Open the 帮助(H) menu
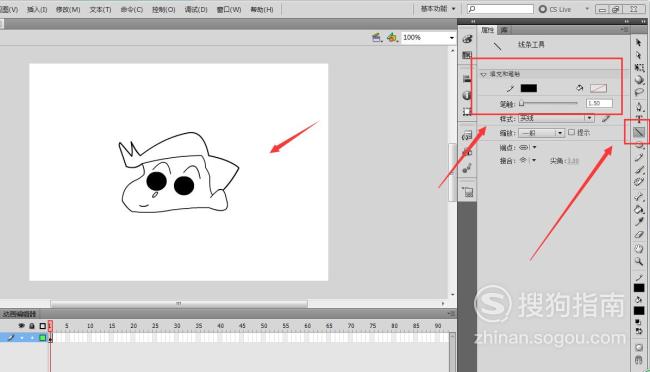 click(x=262, y=9)
